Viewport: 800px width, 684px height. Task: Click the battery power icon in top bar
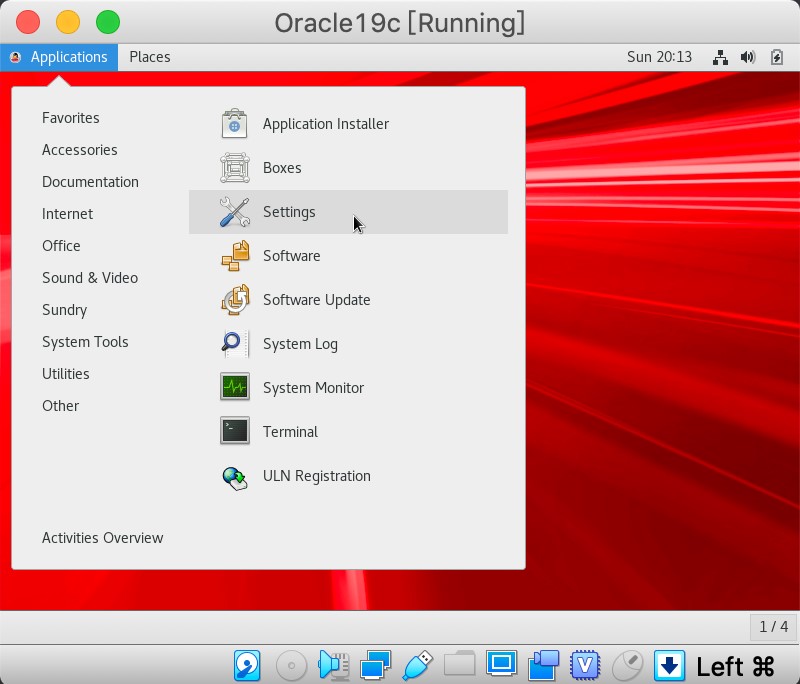[x=777, y=57]
